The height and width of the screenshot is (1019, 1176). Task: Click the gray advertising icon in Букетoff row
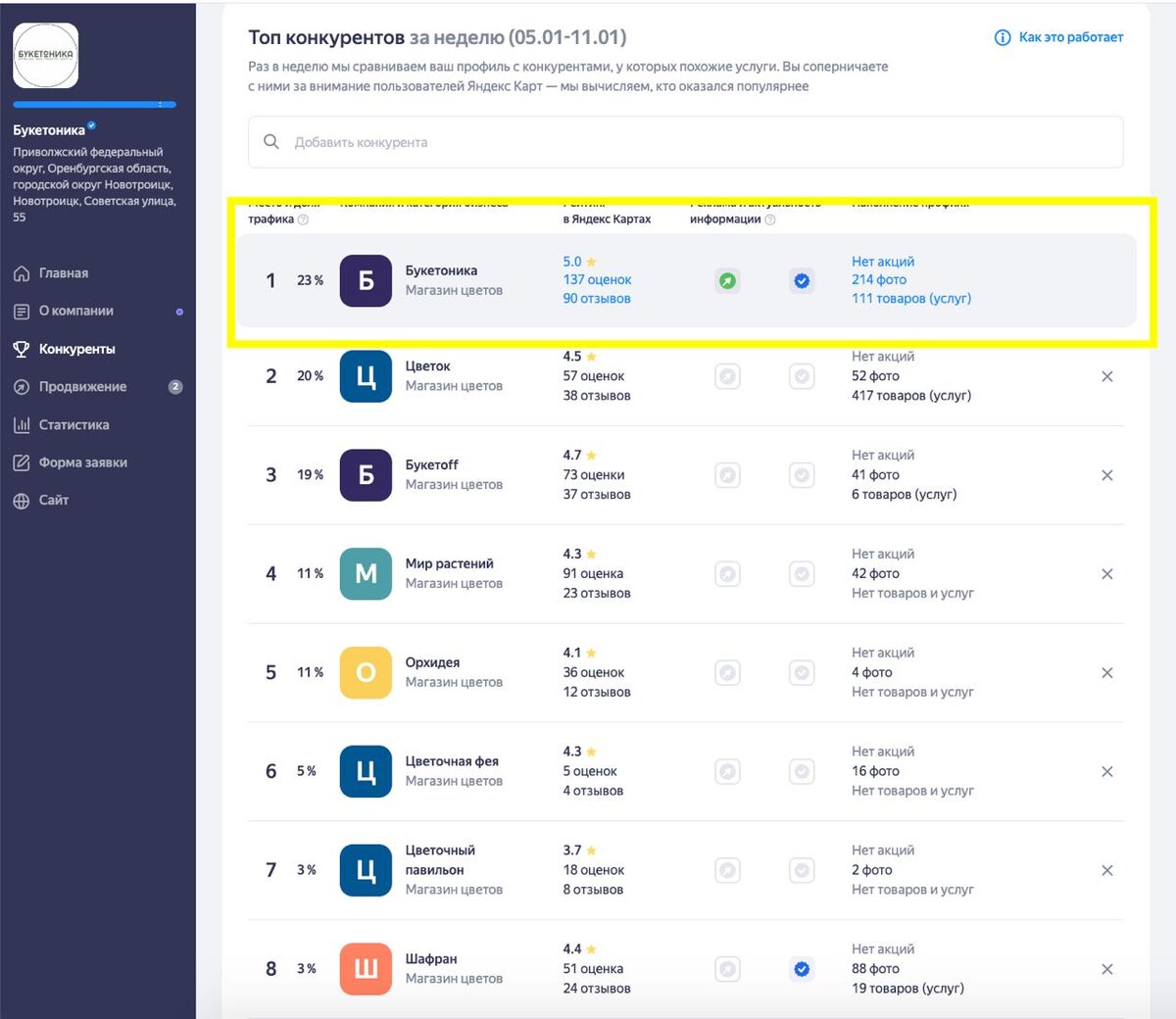(x=727, y=475)
